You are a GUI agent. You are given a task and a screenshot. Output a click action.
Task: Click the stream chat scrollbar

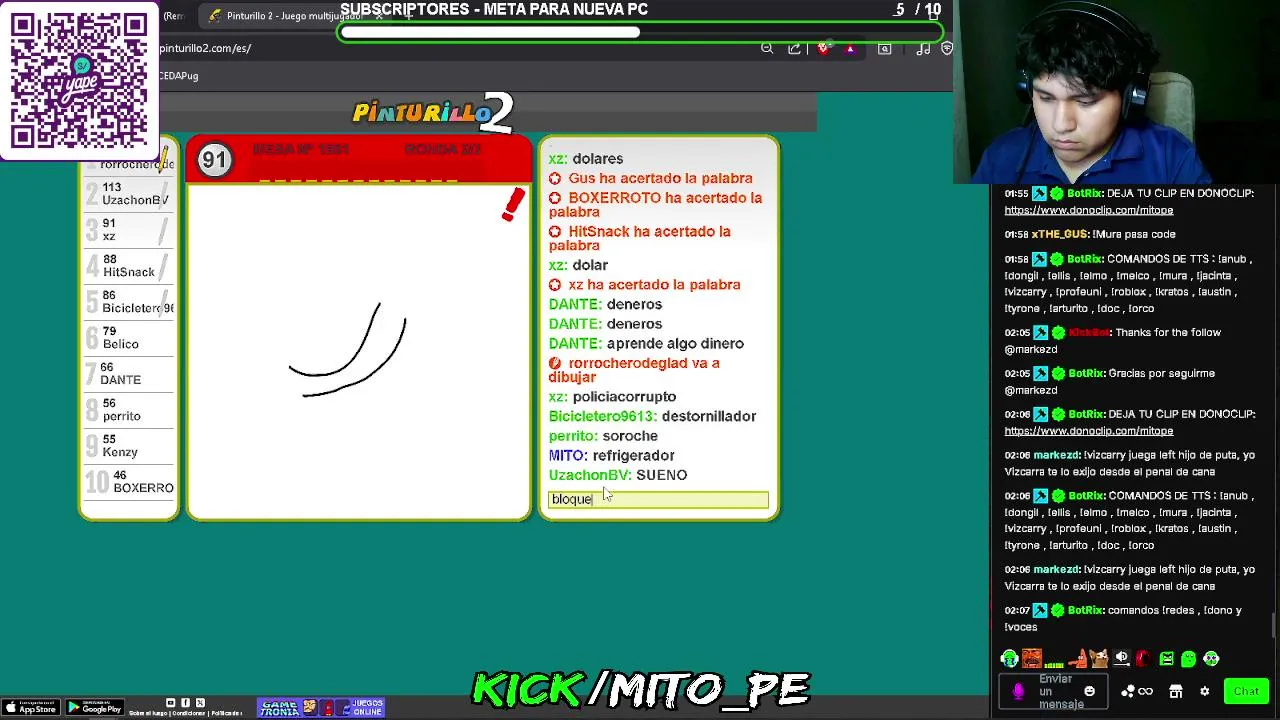point(1274,625)
